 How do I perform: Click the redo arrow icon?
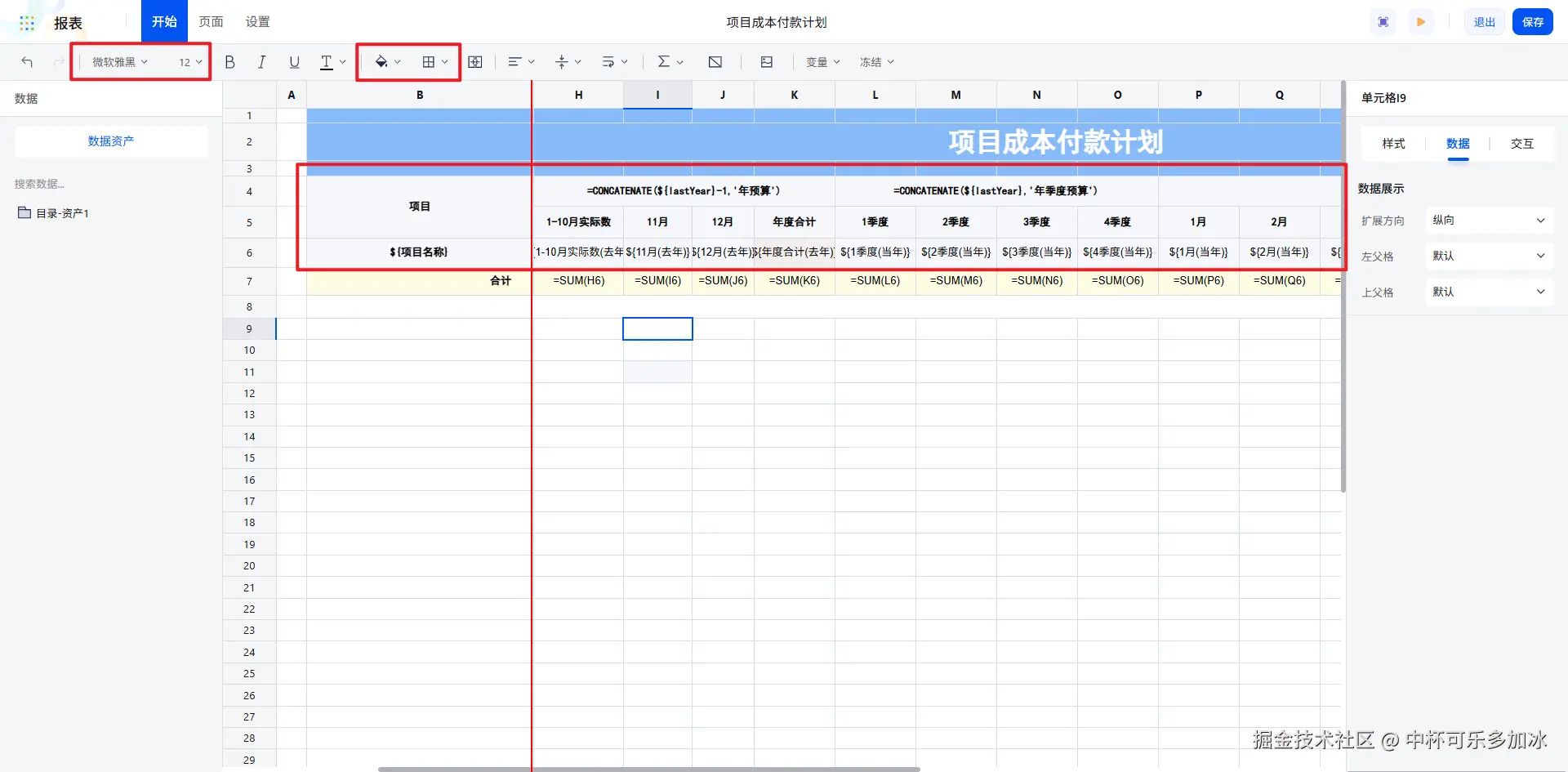click(59, 62)
